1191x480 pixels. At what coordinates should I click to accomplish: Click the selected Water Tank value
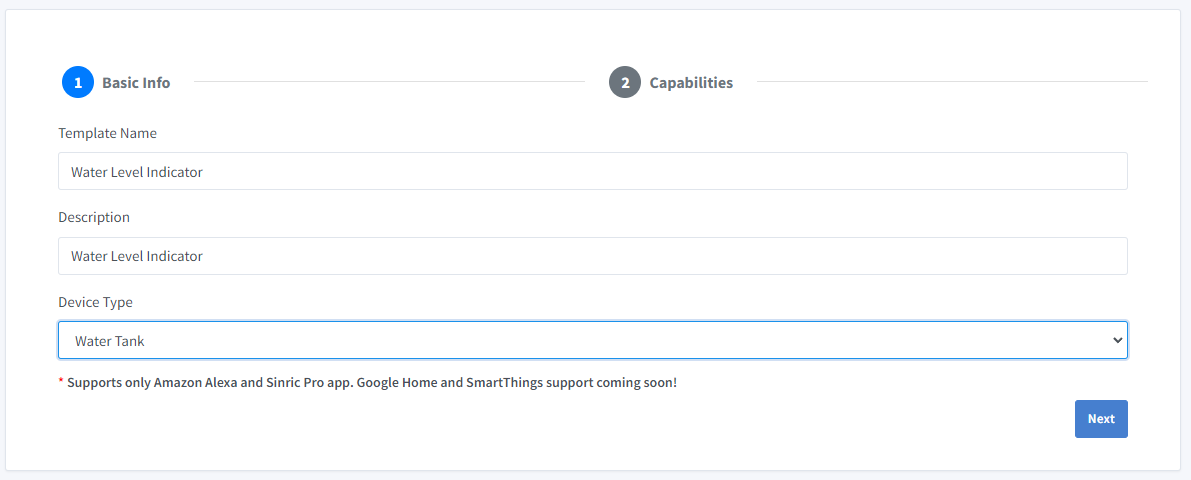(x=110, y=341)
